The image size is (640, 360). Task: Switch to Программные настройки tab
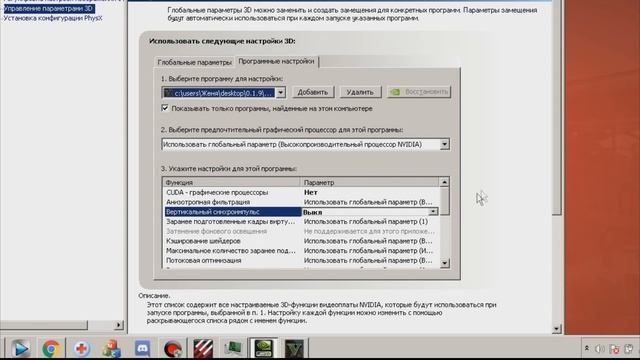coord(276,61)
